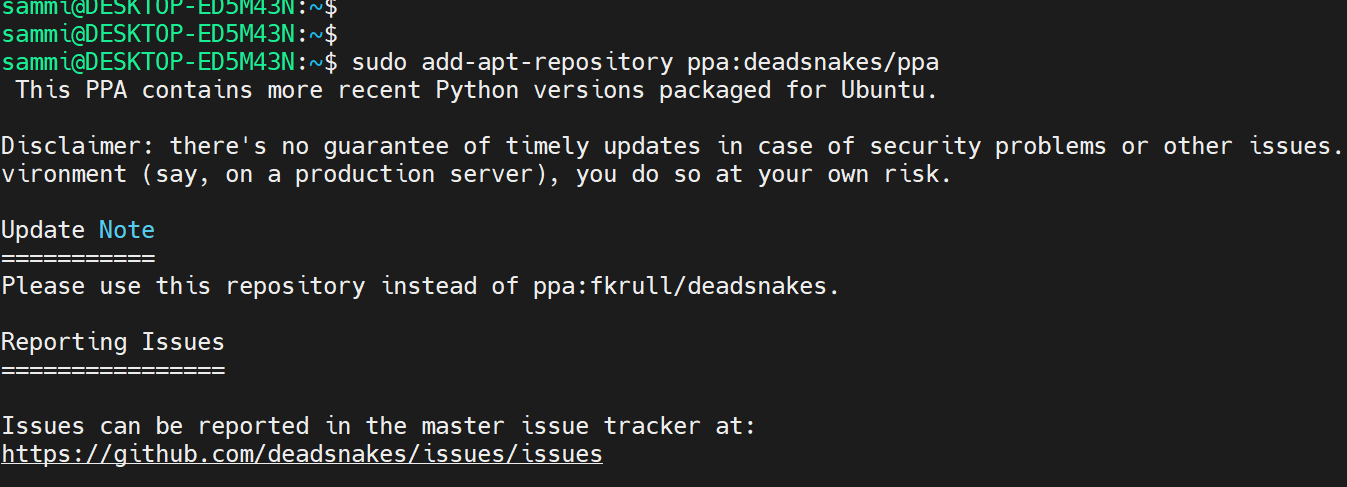The height and width of the screenshot is (487, 1347).
Task: Click the word "sudo" in the command
Action: pyautogui.click(x=380, y=62)
